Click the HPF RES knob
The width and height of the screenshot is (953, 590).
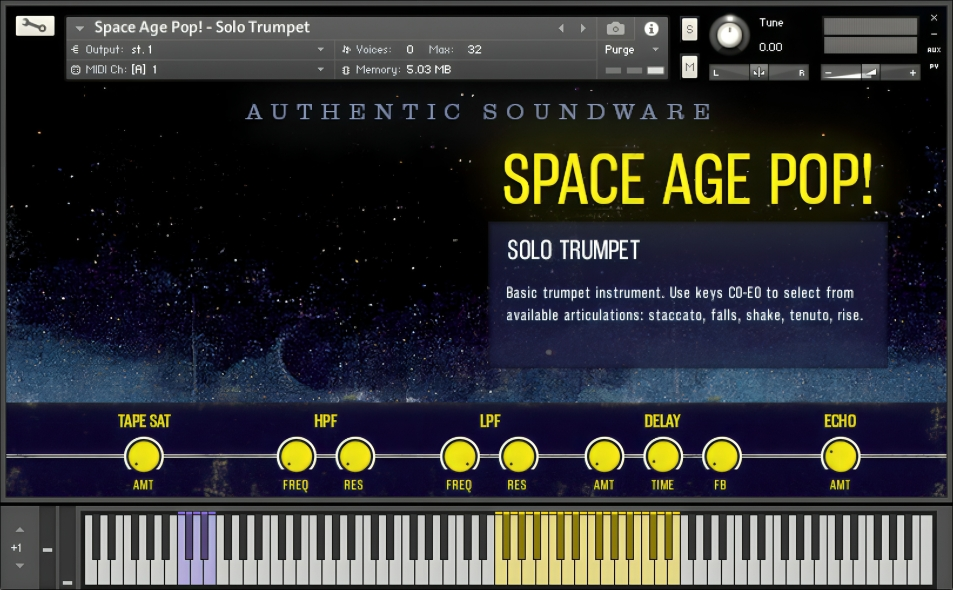(355, 456)
